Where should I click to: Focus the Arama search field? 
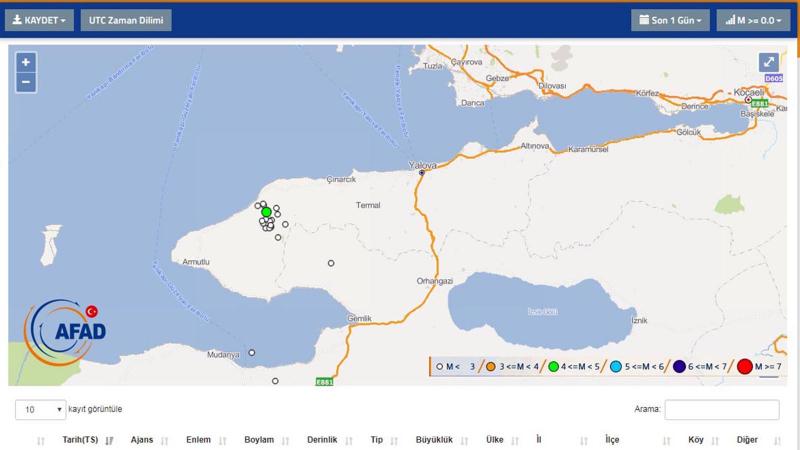[721, 410]
